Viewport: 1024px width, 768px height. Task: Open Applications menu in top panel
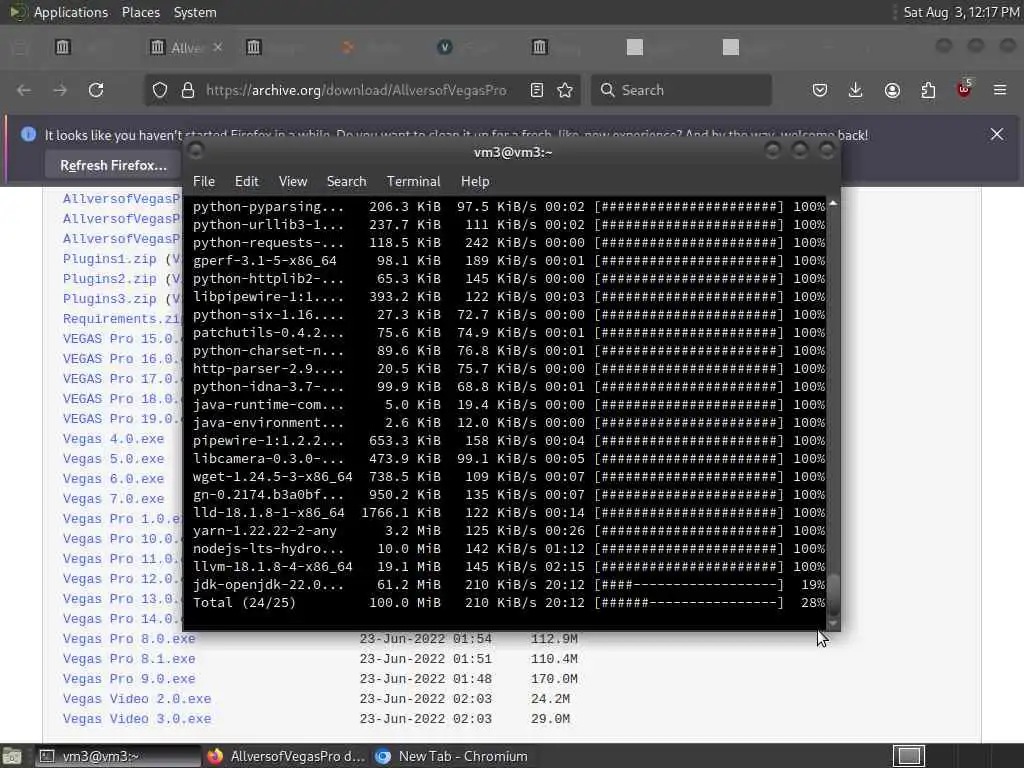coord(71,12)
